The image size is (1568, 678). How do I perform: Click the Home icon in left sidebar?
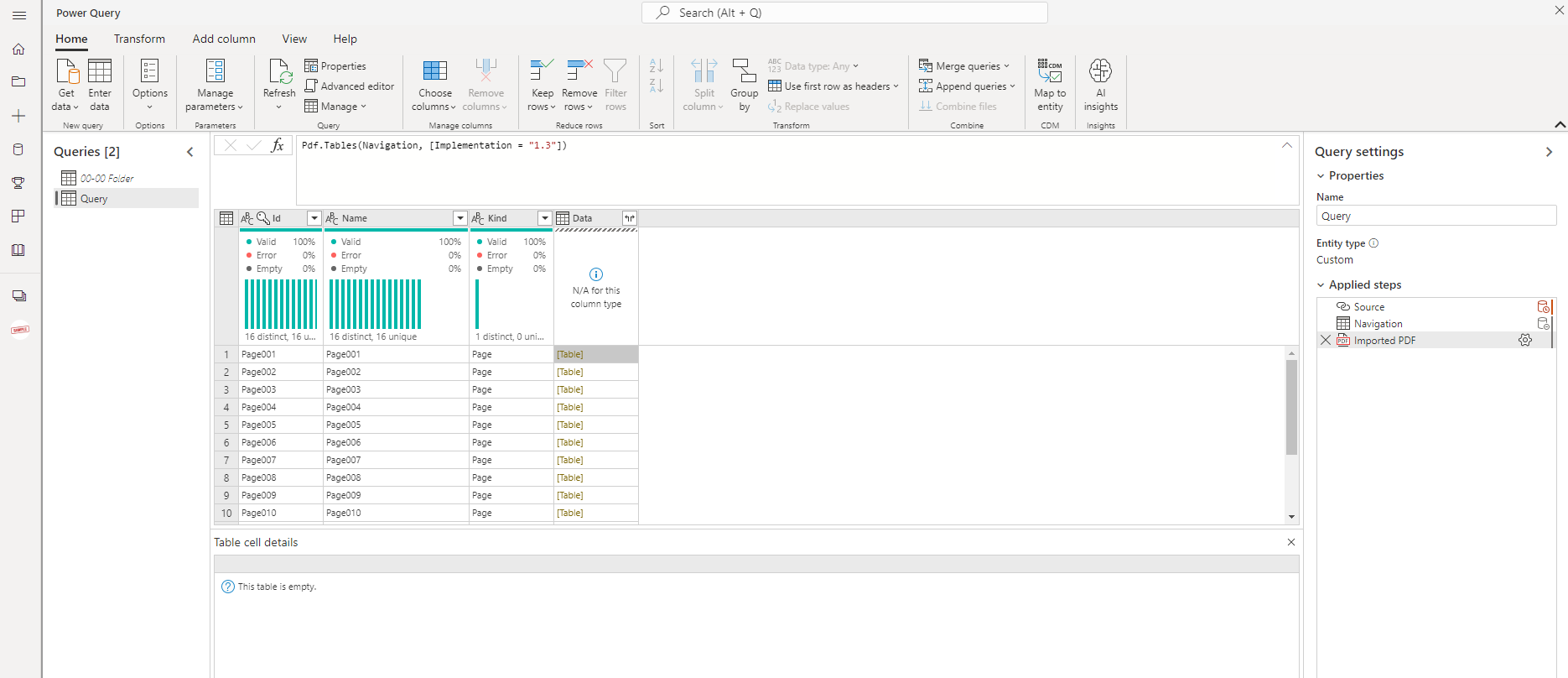pyautogui.click(x=18, y=49)
